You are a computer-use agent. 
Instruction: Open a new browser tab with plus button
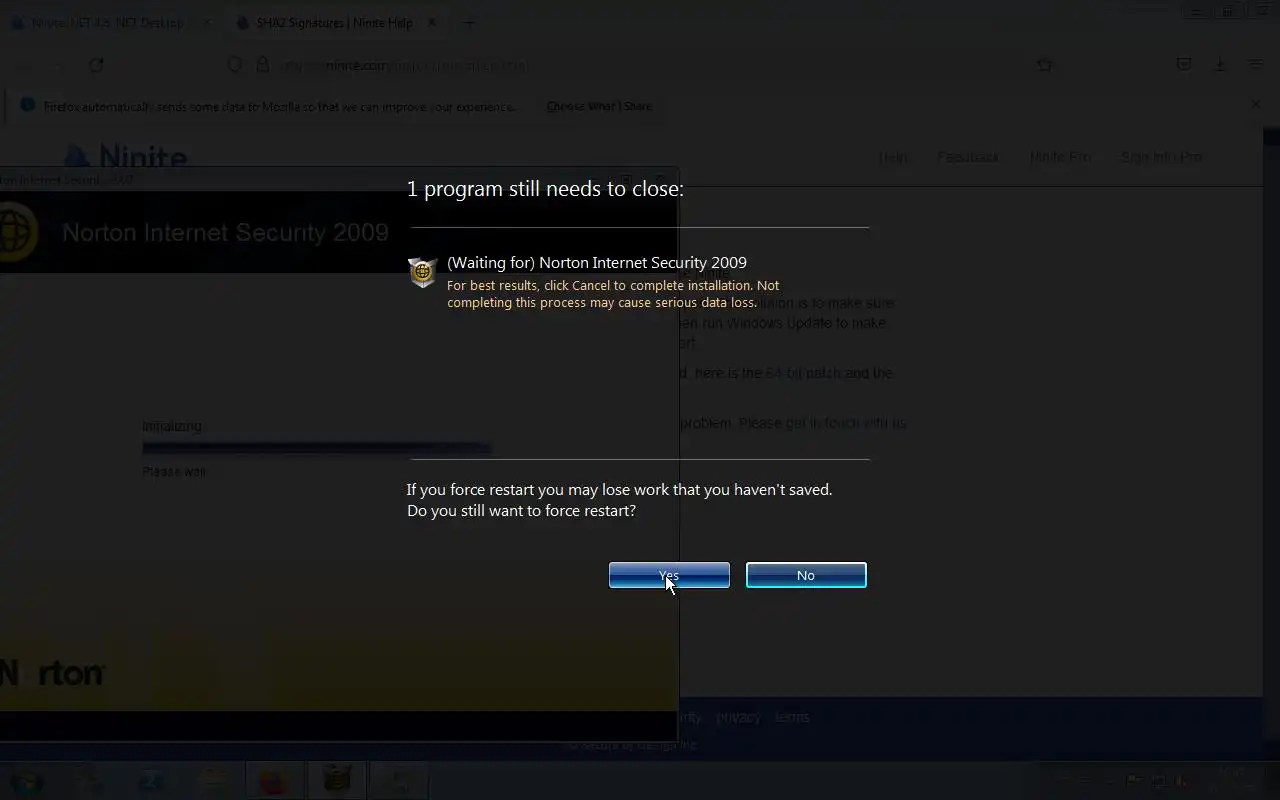(x=469, y=23)
